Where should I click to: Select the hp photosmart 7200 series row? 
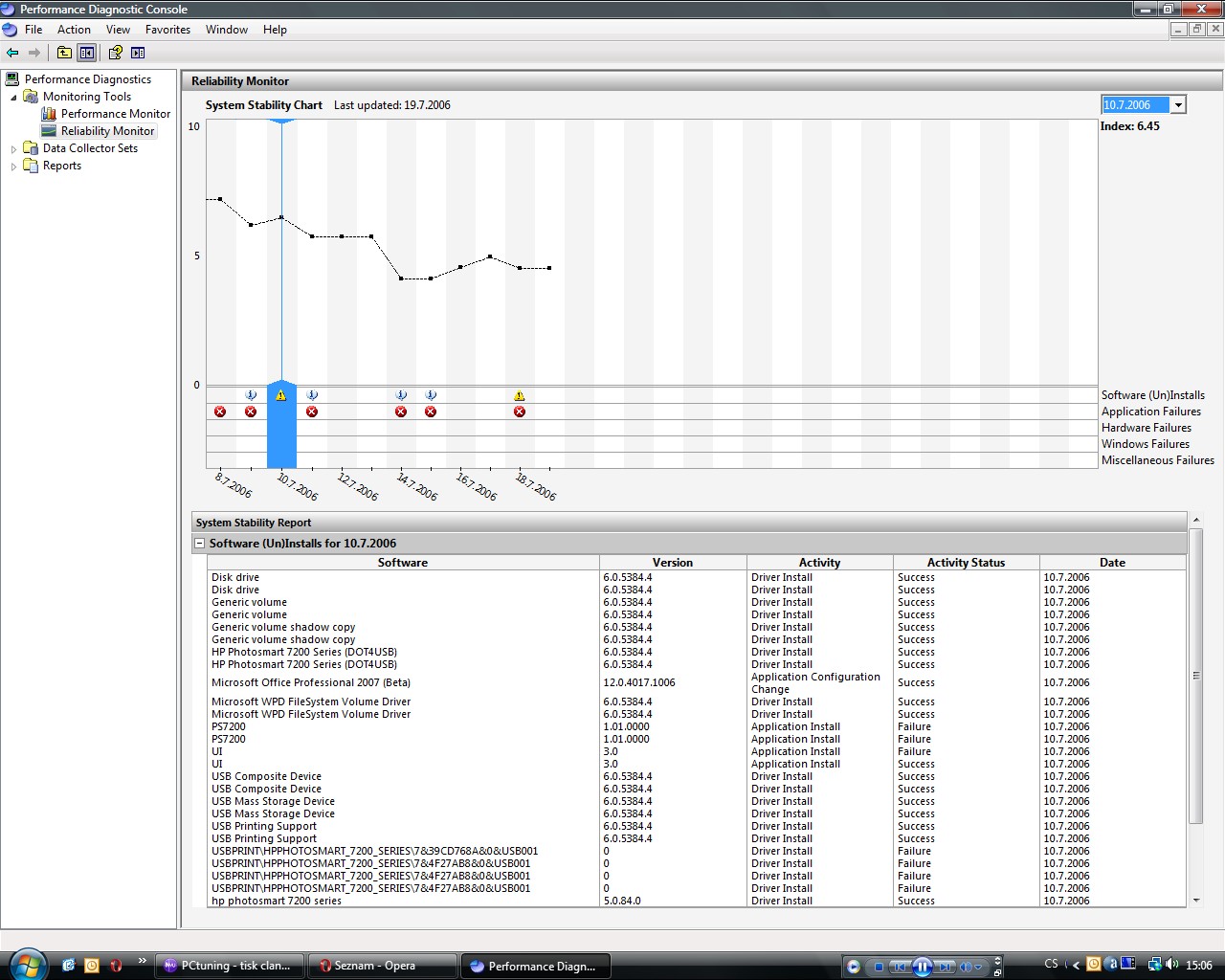(x=697, y=901)
